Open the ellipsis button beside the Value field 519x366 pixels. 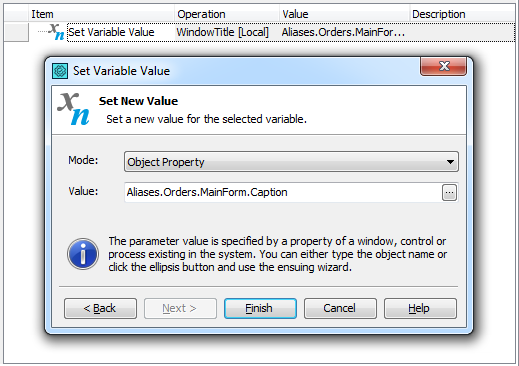449,193
